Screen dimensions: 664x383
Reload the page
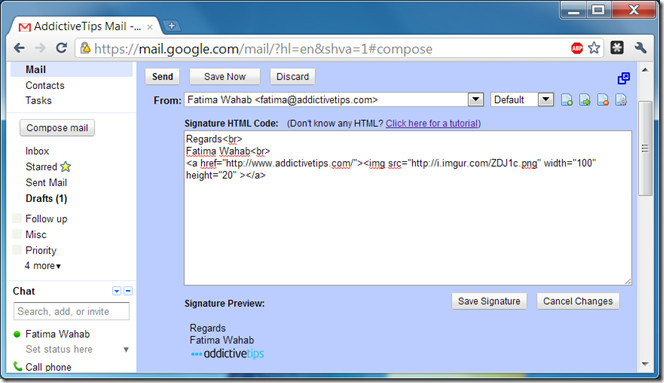(62, 48)
